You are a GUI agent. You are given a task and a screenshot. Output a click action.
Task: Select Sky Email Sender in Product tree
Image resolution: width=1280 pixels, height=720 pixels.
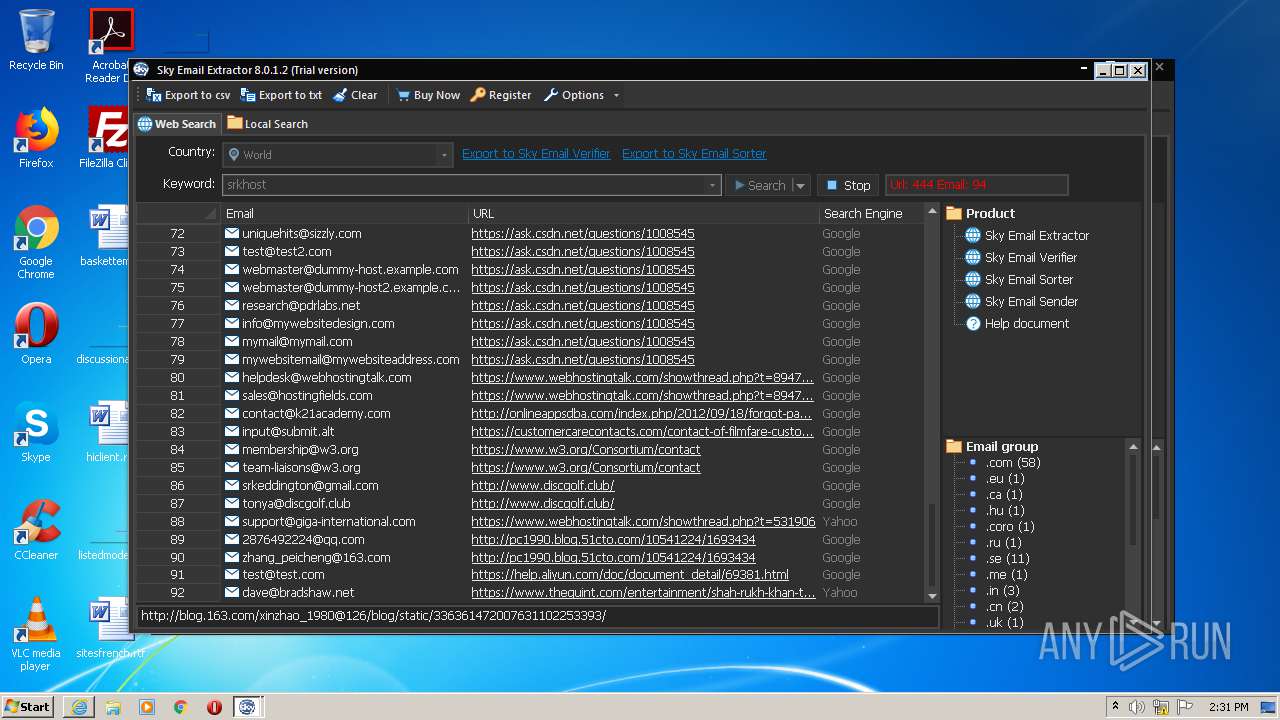[1030, 301]
